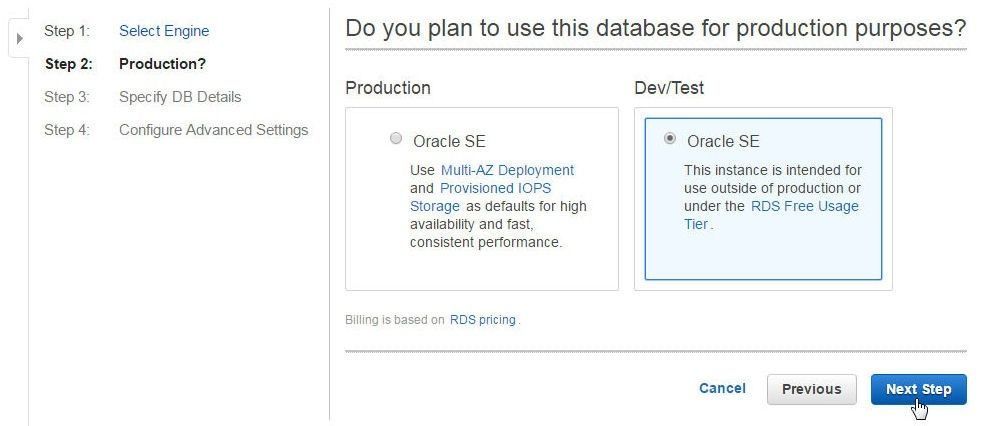This screenshot has height=426, width=1006.
Task: Select Step 4 Configure Advanced Settings
Action: (x=214, y=130)
